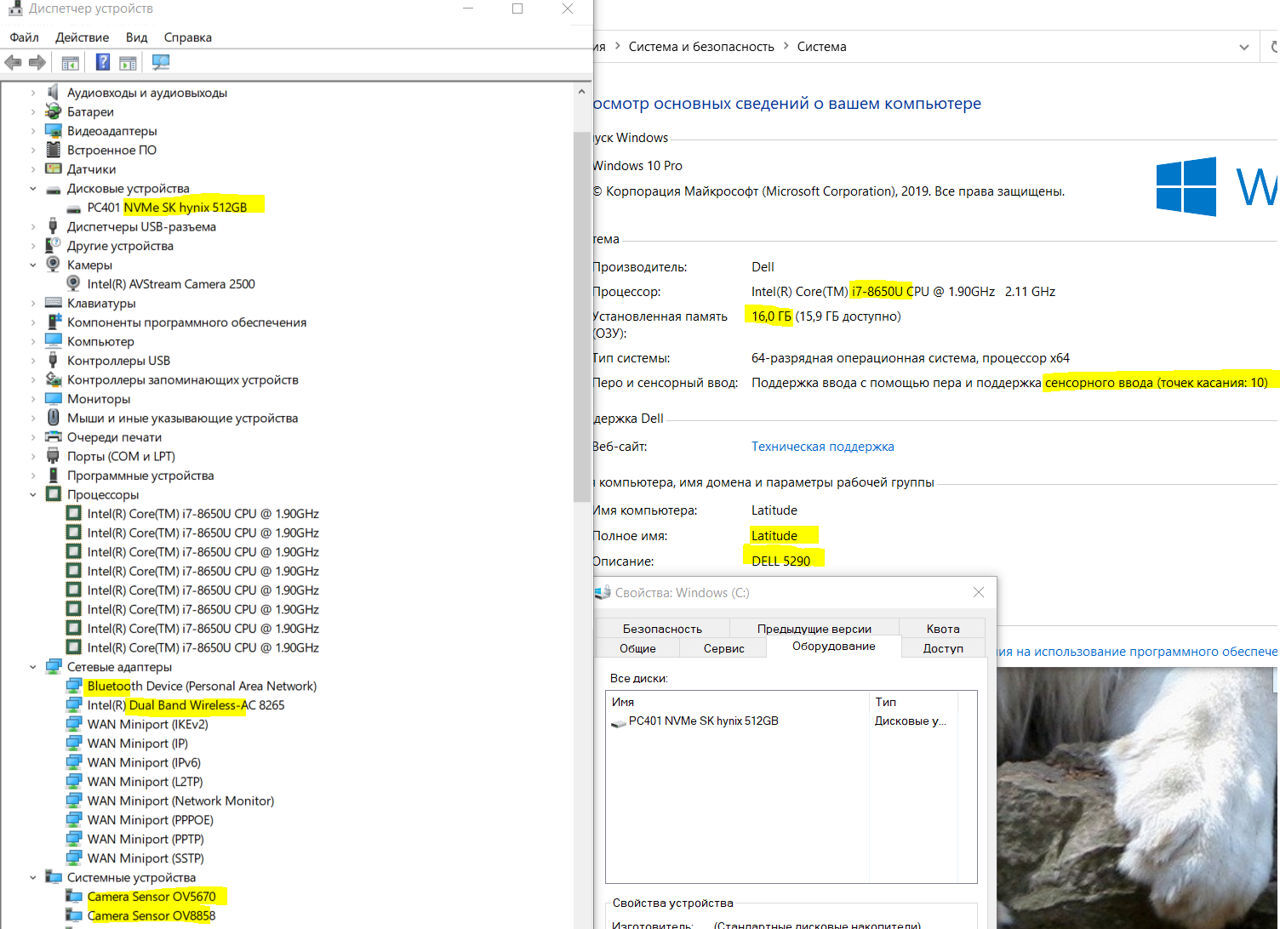Click the mouse icon for Мыши и иные указывающие устройства
This screenshot has width=1280, height=929.
click(54, 418)
